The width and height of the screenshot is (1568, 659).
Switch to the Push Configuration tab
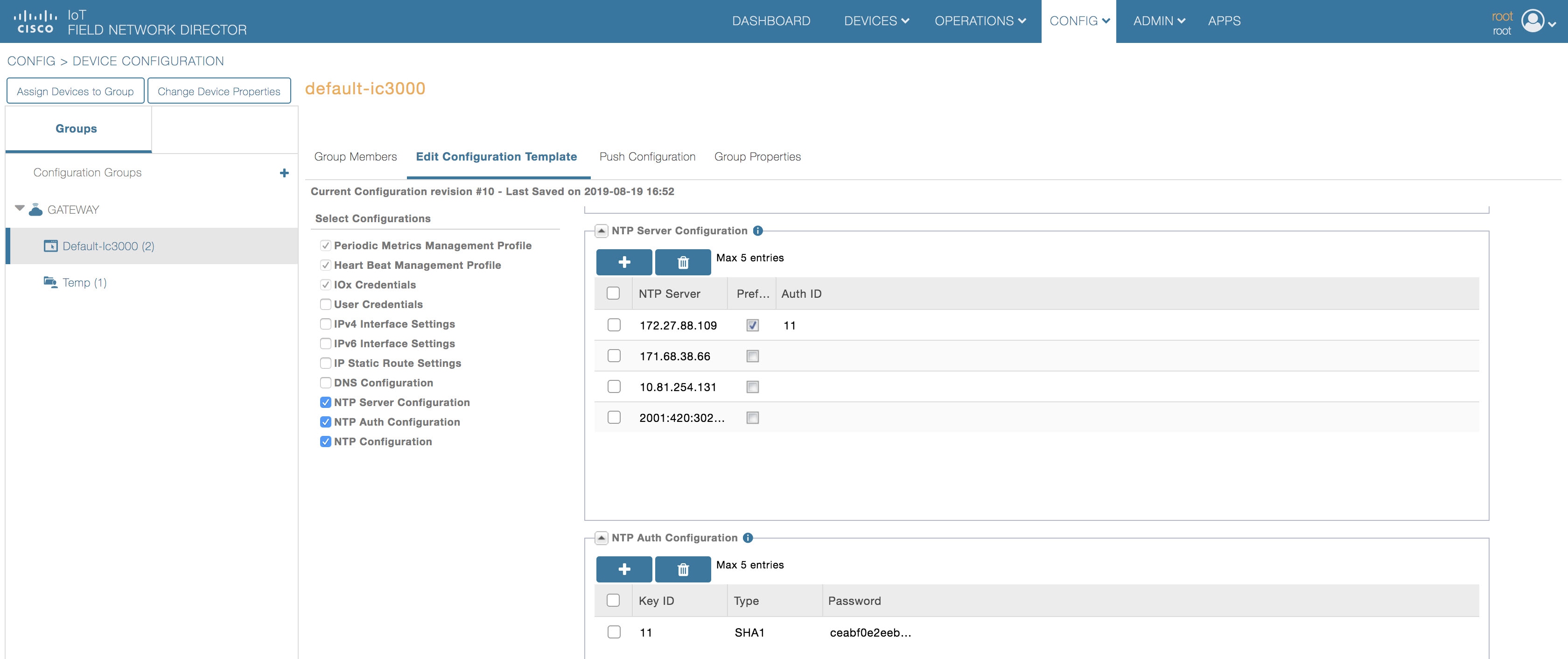[x=647, y=156]
